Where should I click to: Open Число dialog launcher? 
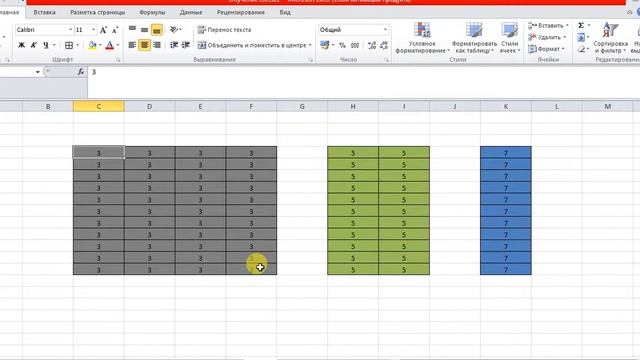[x=386, y=60]
